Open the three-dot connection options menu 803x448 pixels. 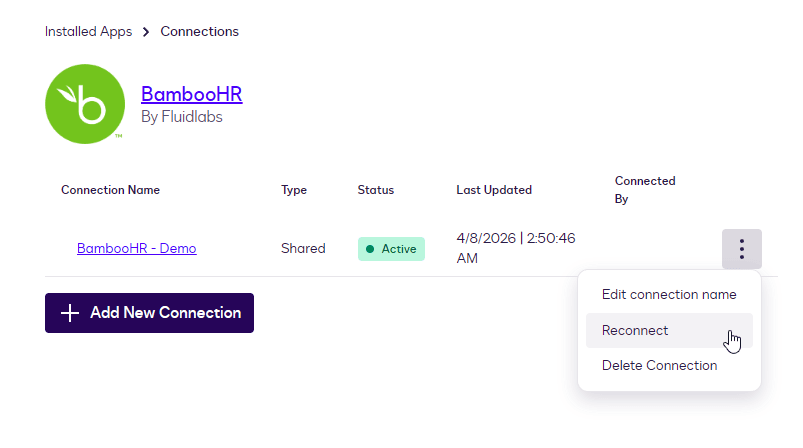click(741, 249)
